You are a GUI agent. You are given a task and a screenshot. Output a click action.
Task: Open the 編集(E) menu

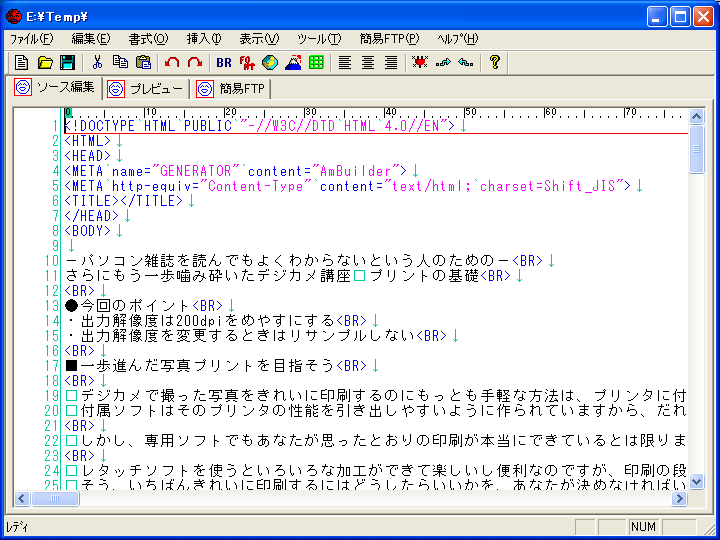point(91,39)
